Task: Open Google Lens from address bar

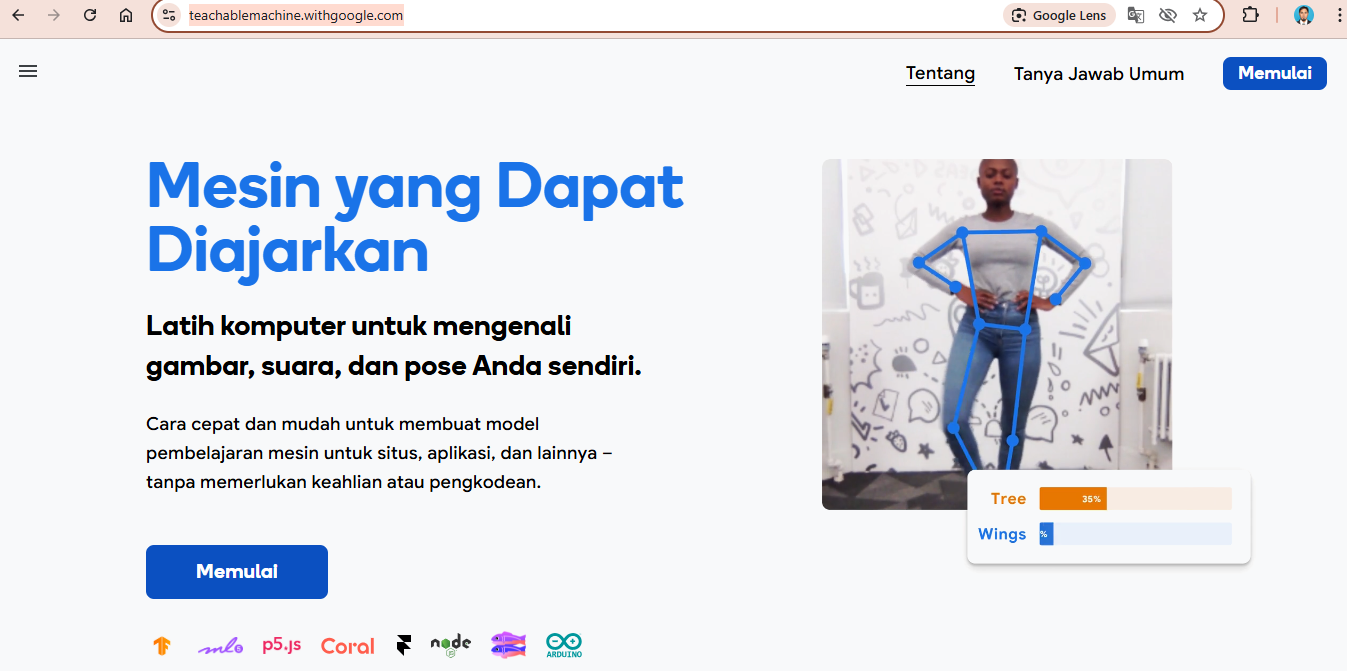Action: tap(1059, 15)
